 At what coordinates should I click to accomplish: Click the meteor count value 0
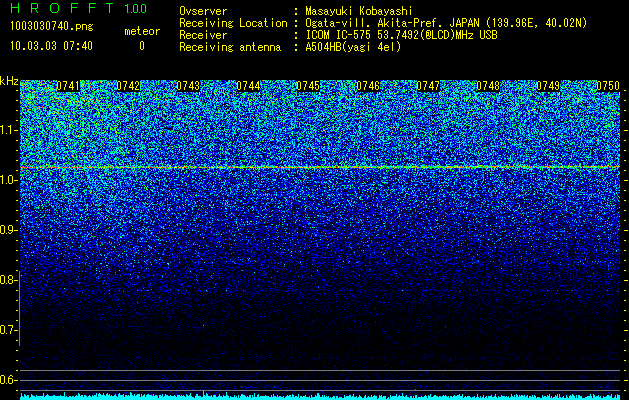tap(142, 46)
